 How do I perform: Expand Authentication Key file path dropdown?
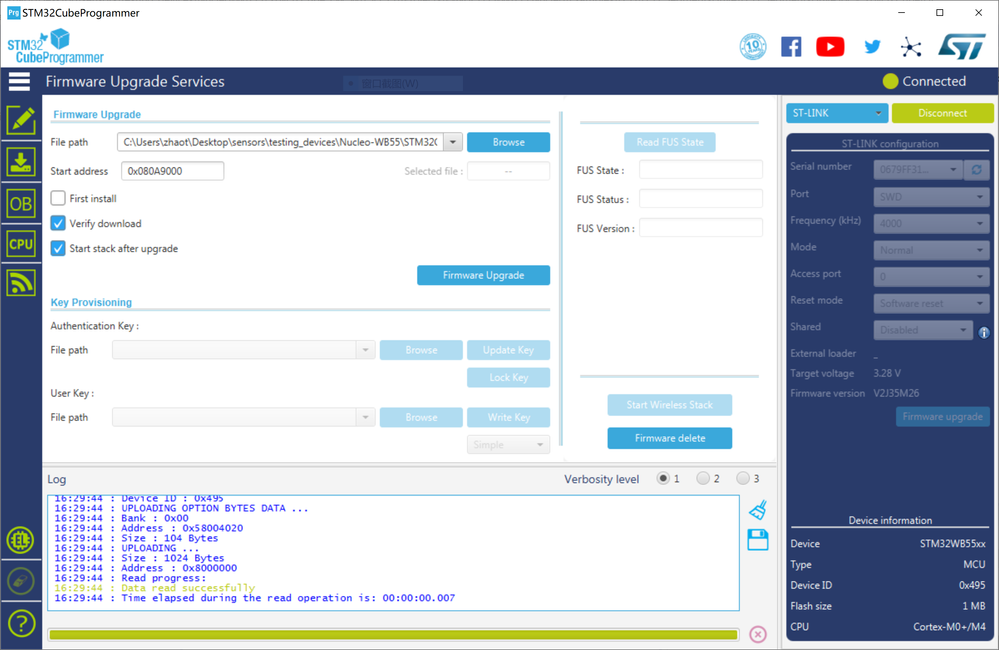pos(365,350)
